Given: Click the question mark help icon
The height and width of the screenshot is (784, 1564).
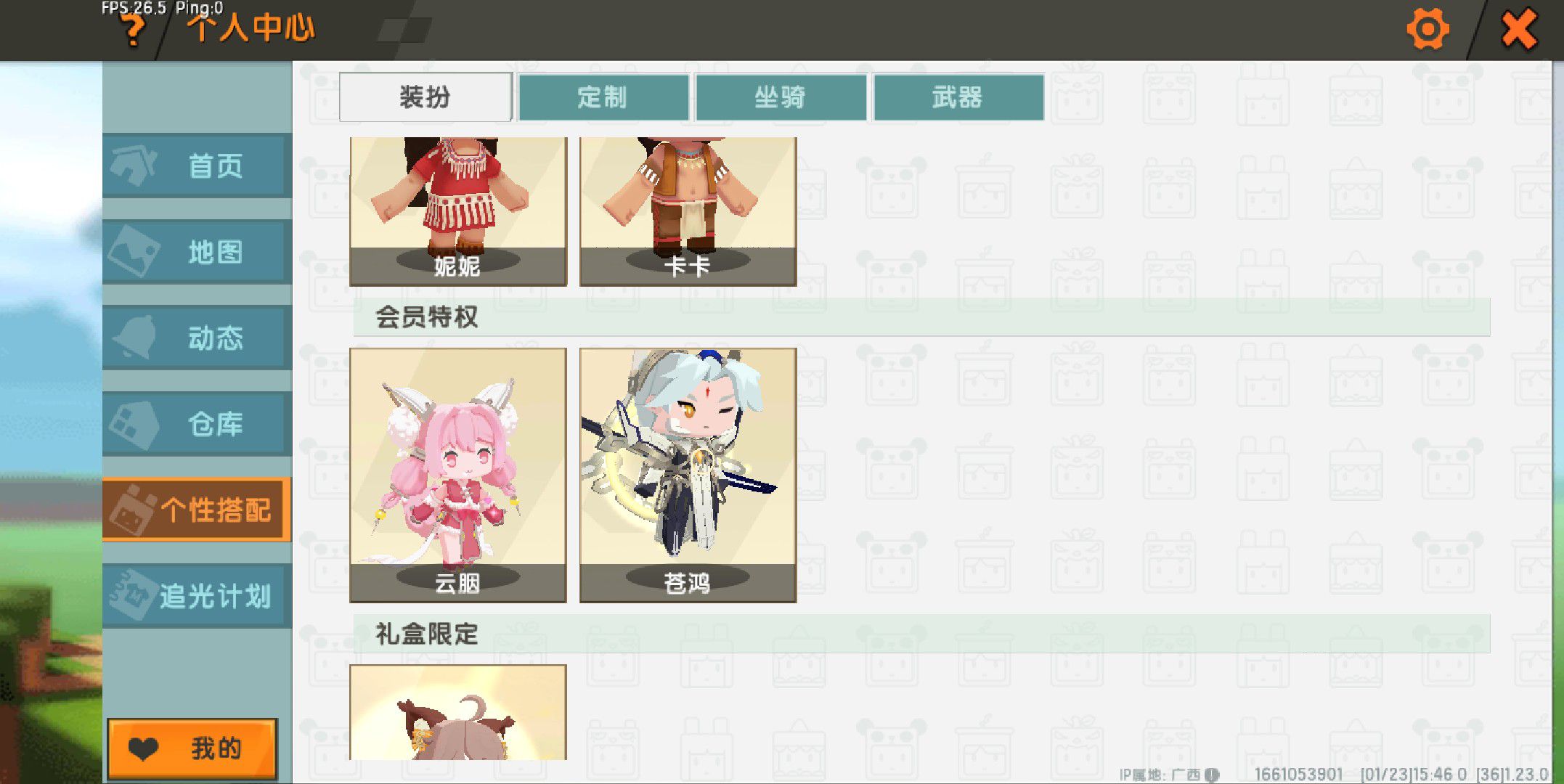Looking at the screenshot, I should pyautogui.click(x=133, y=30).
